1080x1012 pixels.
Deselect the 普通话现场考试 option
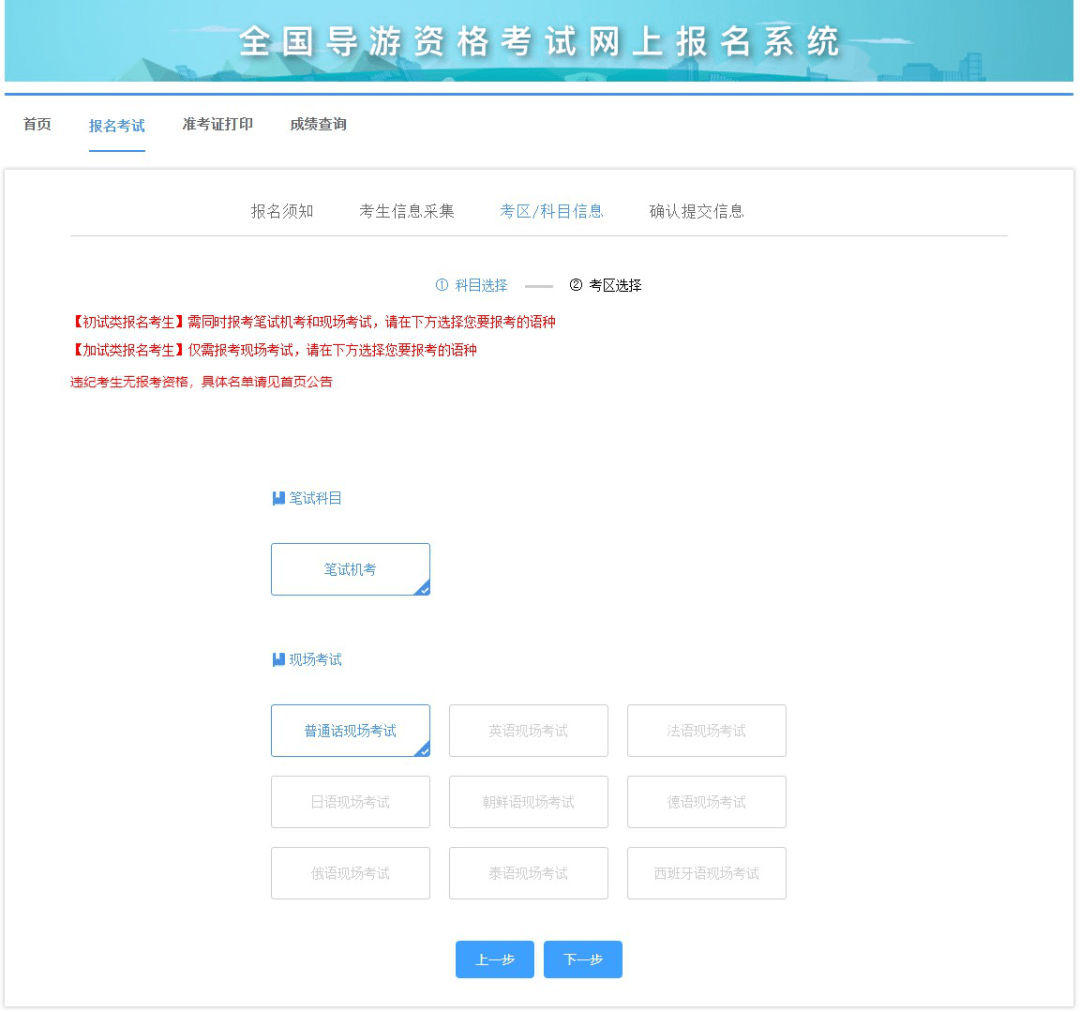(349, 730)
